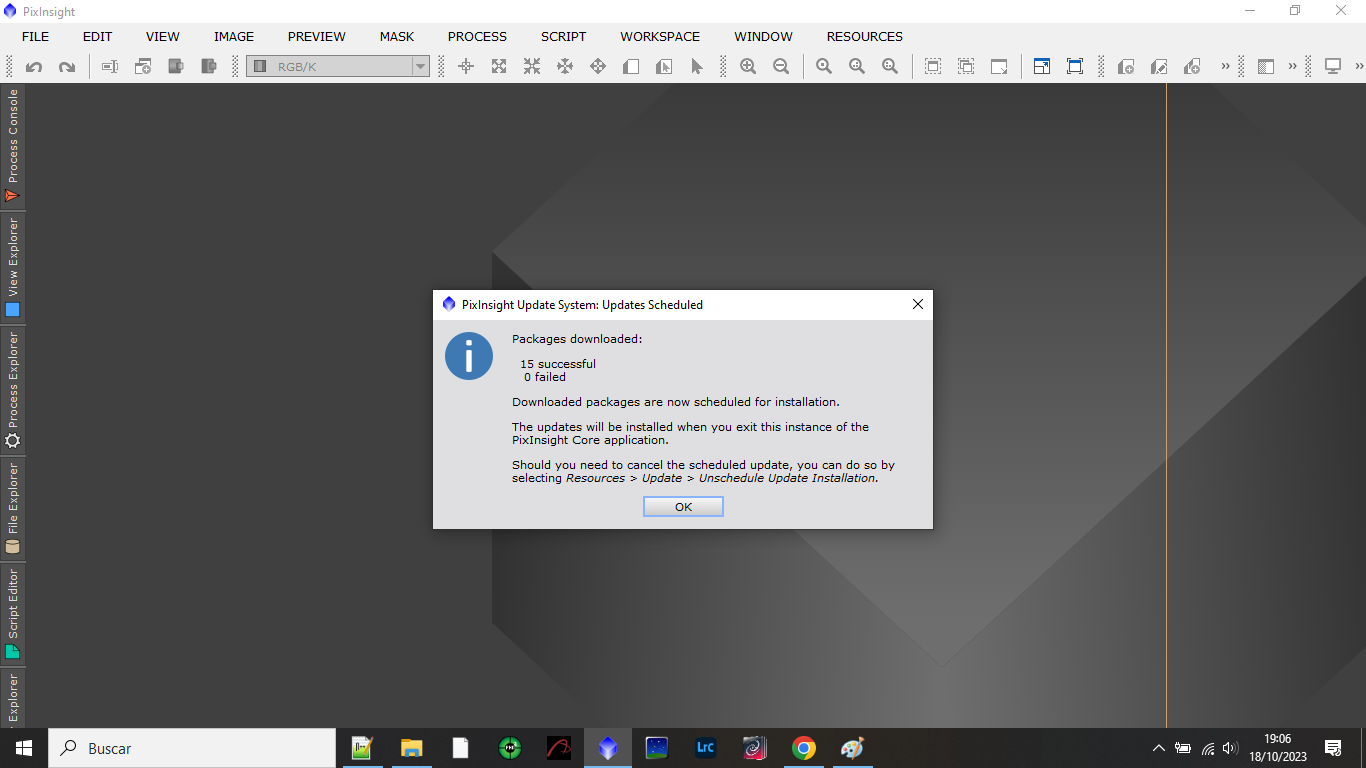Screen dimensions: 1366x768
Task: Open the MASK menu
Action: tap(397, 37)
